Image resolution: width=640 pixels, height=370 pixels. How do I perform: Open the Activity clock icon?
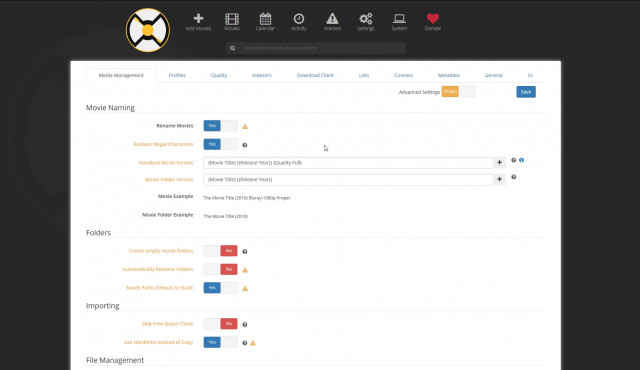pos(299,22)
